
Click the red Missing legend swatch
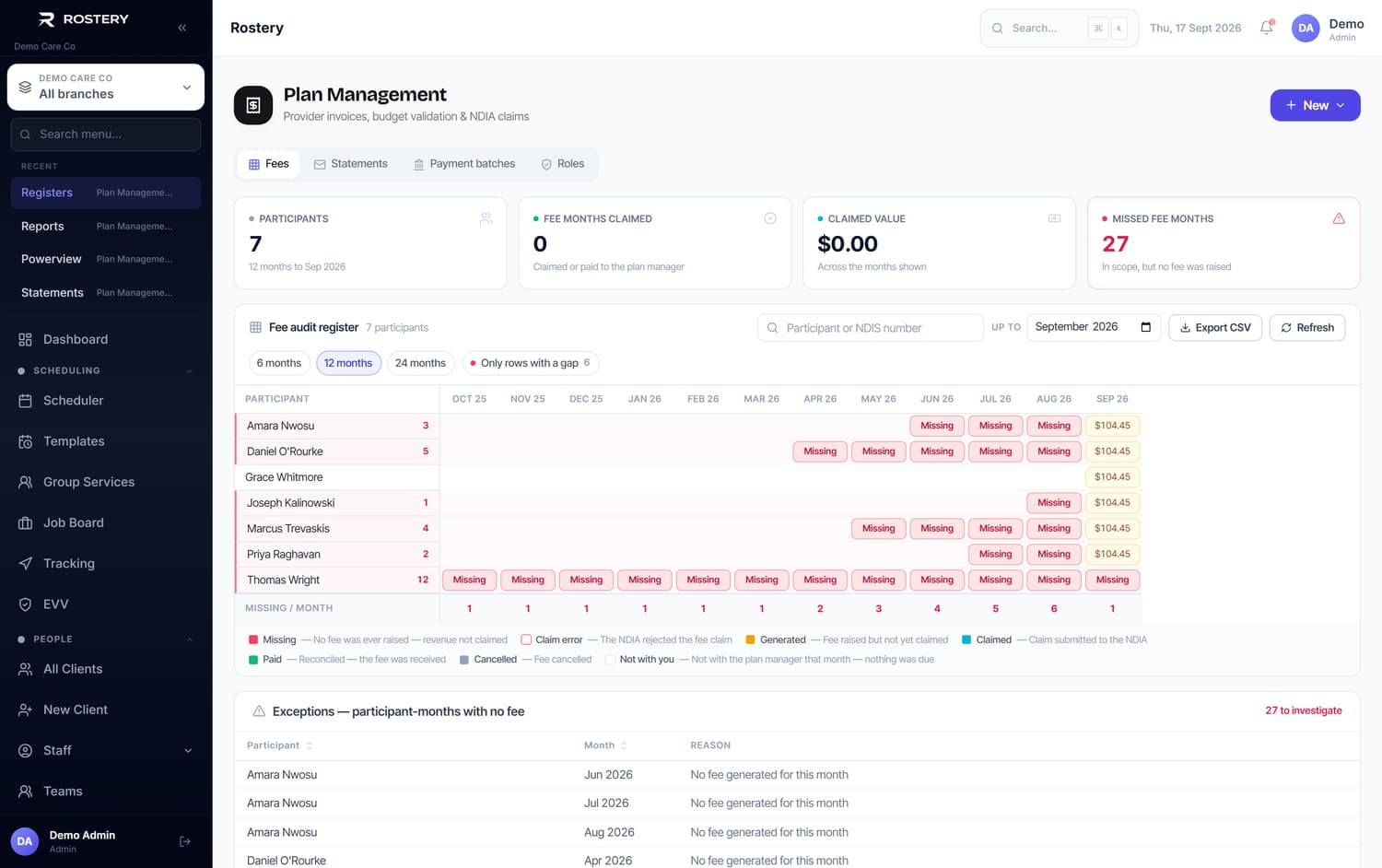coord(253,639)
